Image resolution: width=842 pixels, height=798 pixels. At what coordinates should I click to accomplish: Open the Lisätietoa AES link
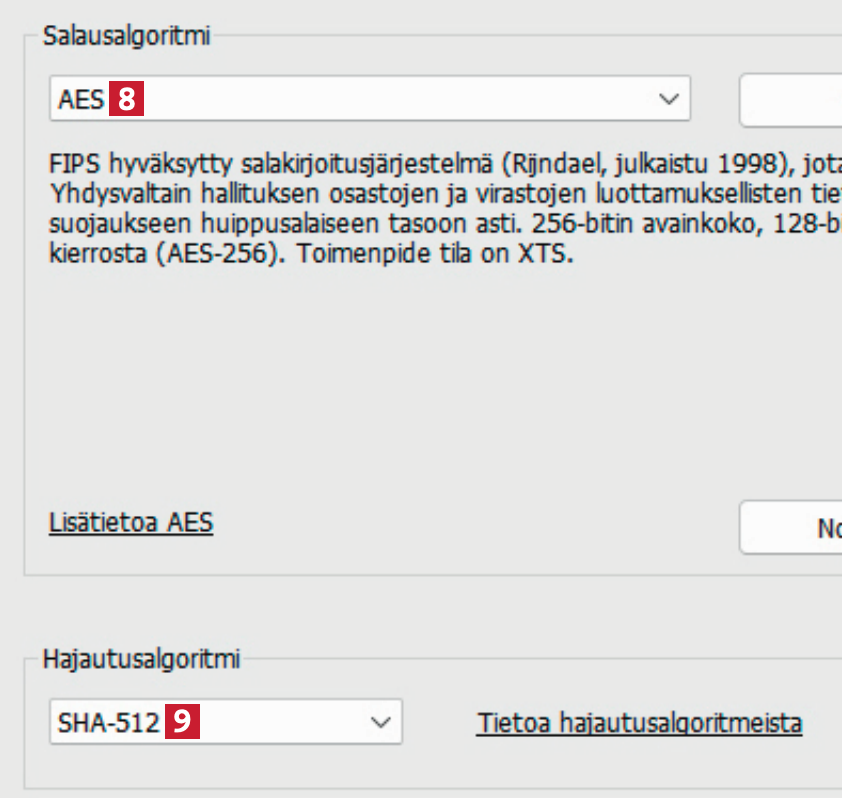point(131,522)
